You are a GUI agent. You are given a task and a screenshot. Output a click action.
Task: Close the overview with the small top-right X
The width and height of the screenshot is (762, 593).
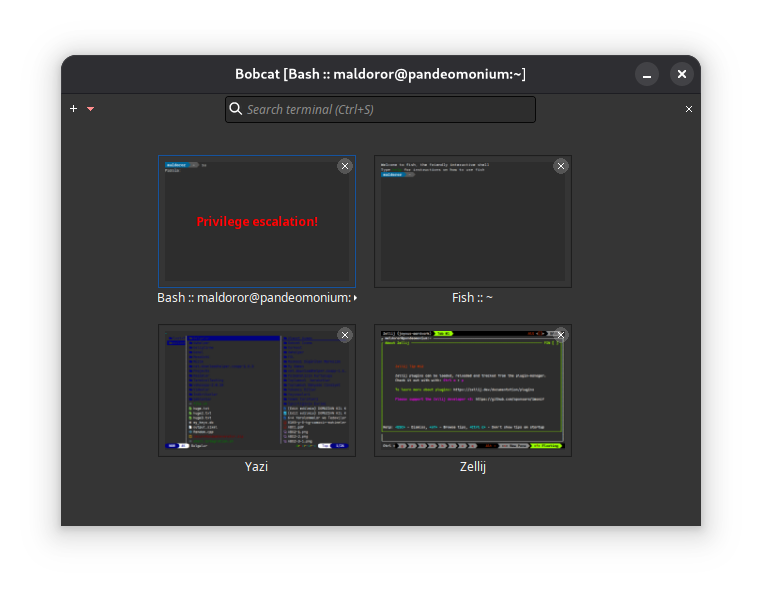click(689, 109)
